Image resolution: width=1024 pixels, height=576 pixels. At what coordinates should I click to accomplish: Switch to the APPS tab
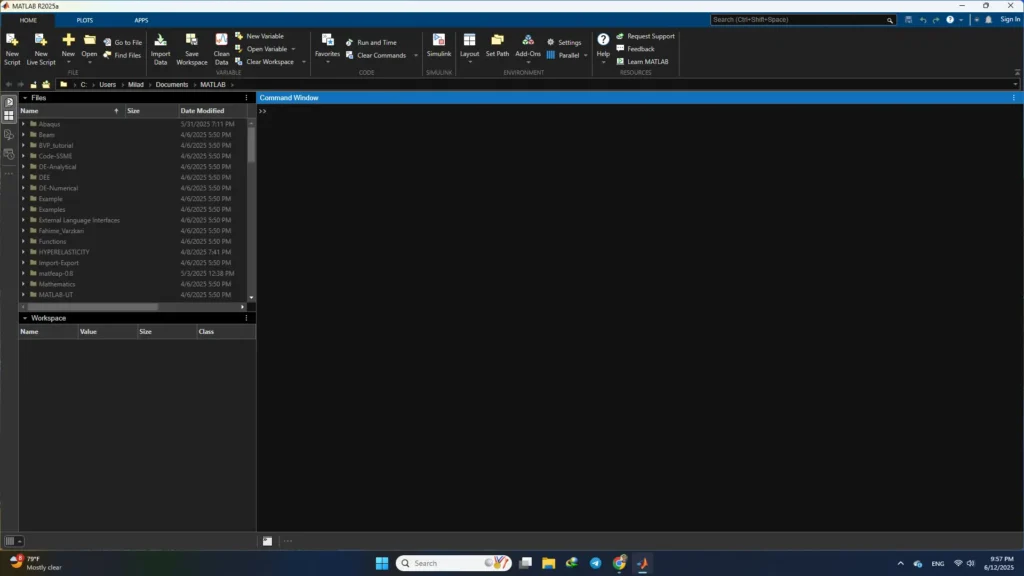click(x=141, y=20)
